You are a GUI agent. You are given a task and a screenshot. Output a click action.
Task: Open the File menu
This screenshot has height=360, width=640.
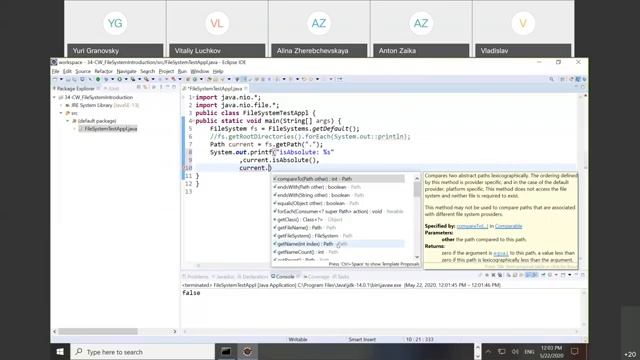[x=56, y=71]
